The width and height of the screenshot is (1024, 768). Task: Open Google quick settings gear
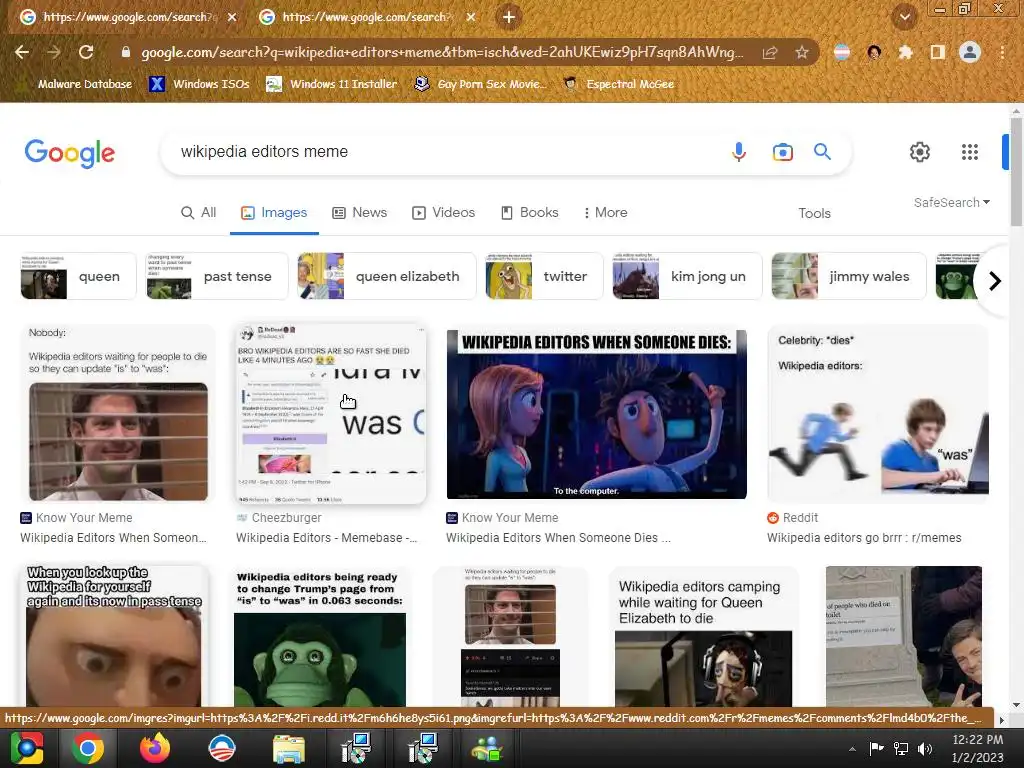(920, 152)
